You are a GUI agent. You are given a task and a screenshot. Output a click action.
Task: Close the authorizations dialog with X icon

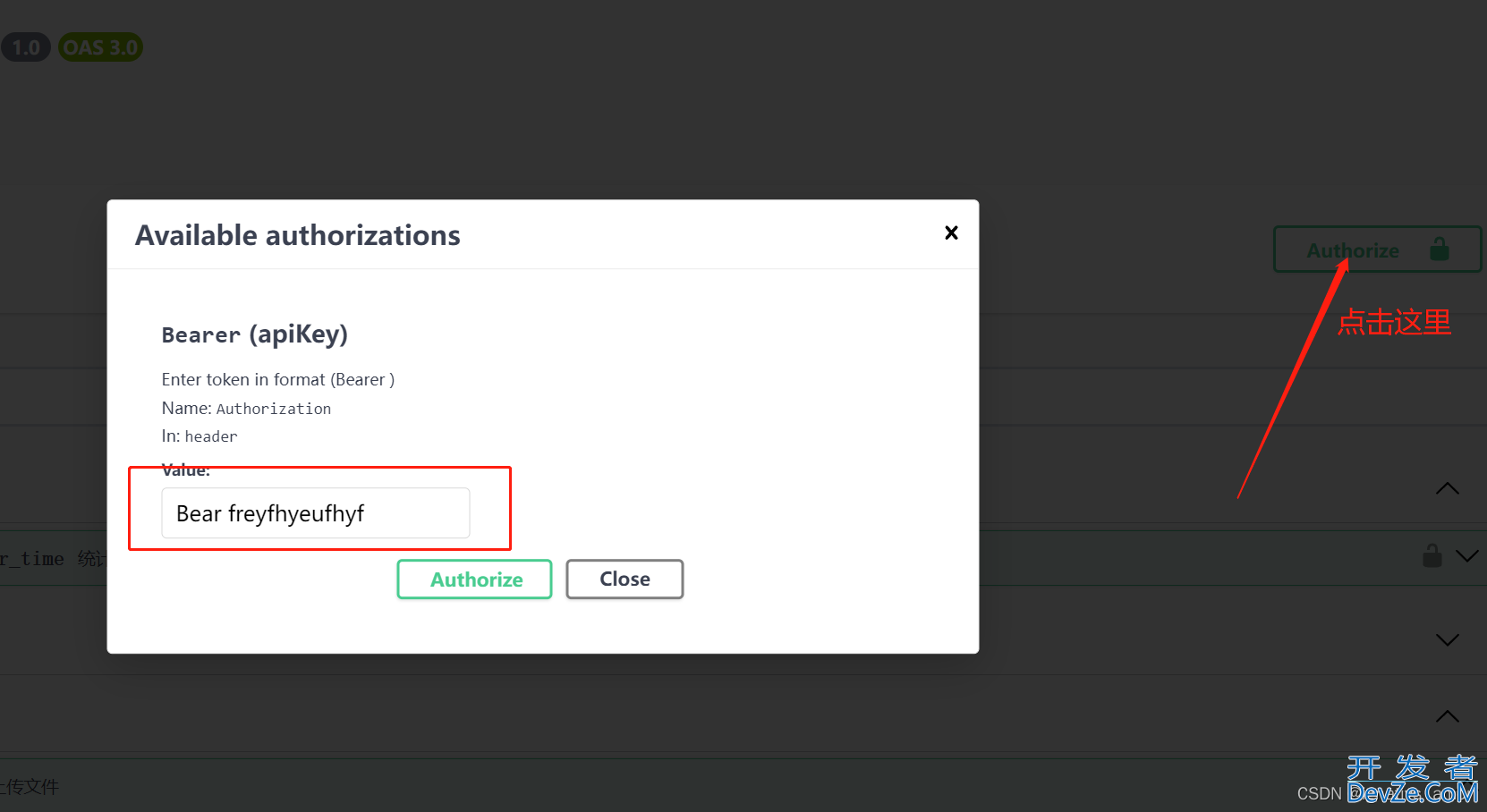pyautogui.click(x=951, y=233)
